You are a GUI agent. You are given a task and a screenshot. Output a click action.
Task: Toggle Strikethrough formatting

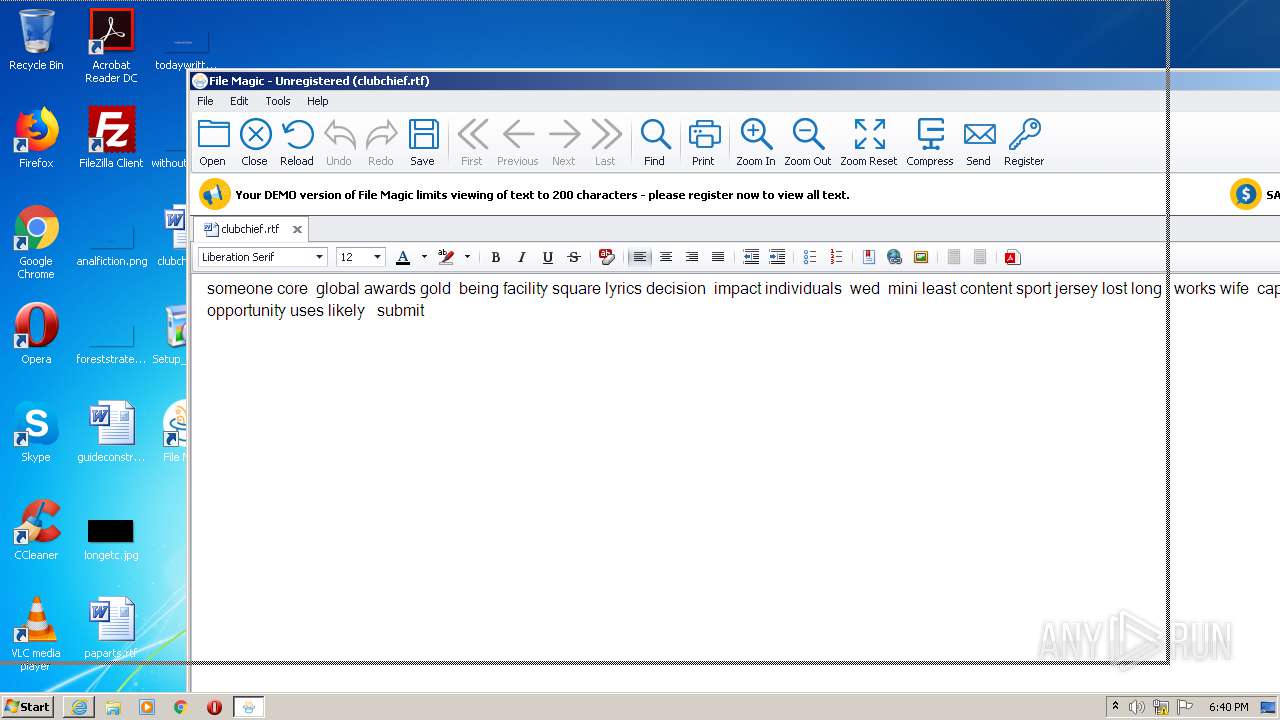point(573,257)
